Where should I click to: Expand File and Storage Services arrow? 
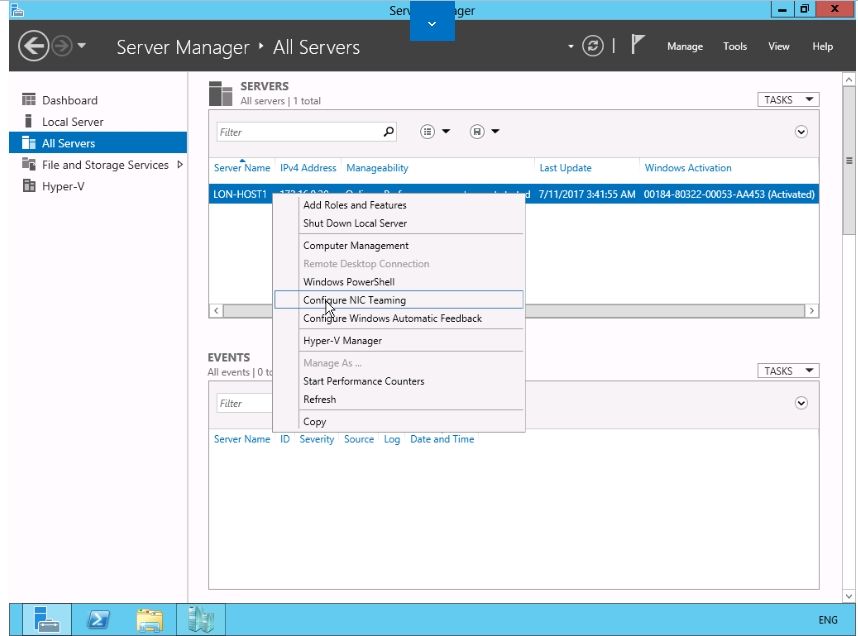pyautogui.click(x=180, y=165)
